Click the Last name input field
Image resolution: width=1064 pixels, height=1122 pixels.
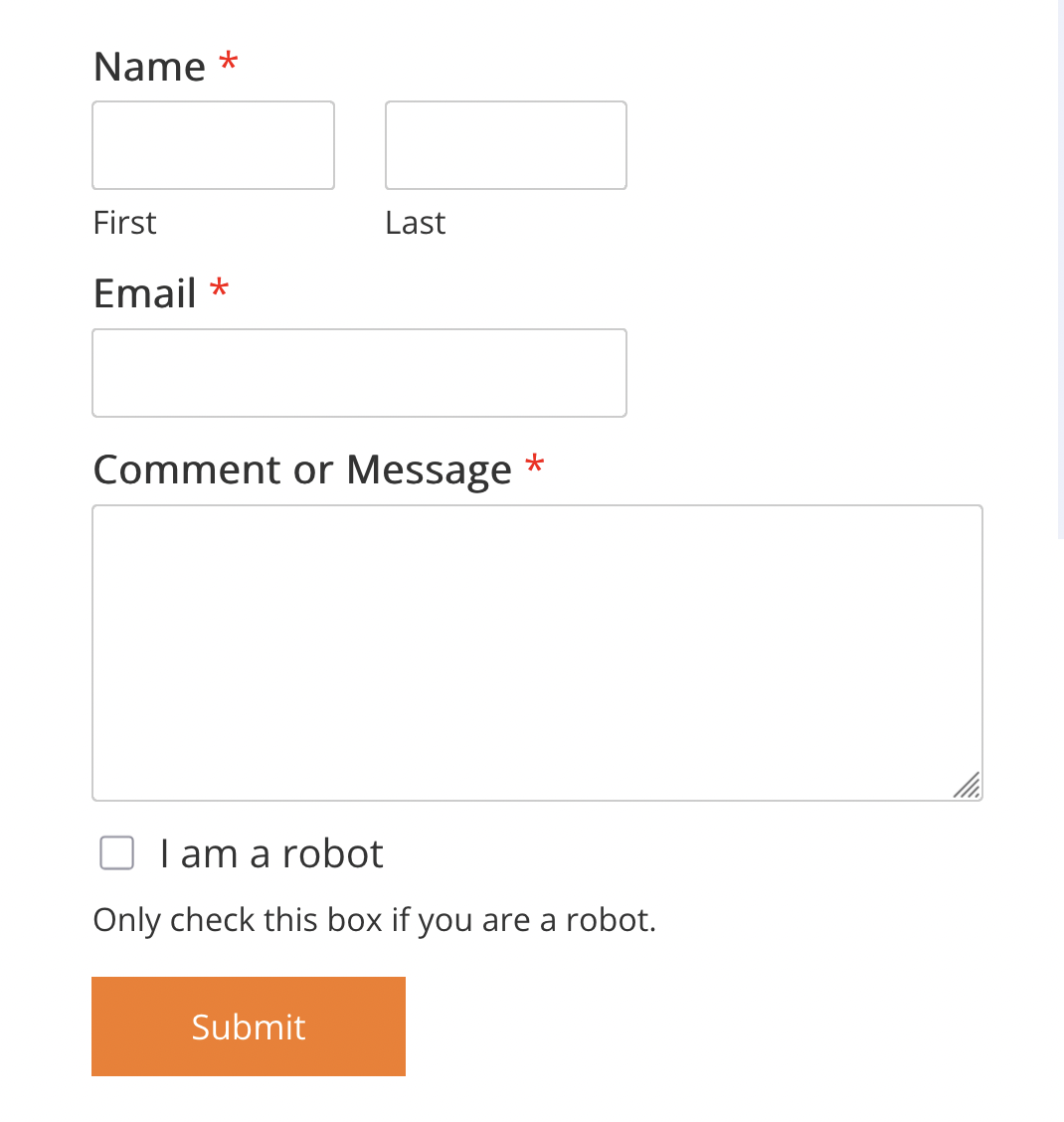[506, 145]
